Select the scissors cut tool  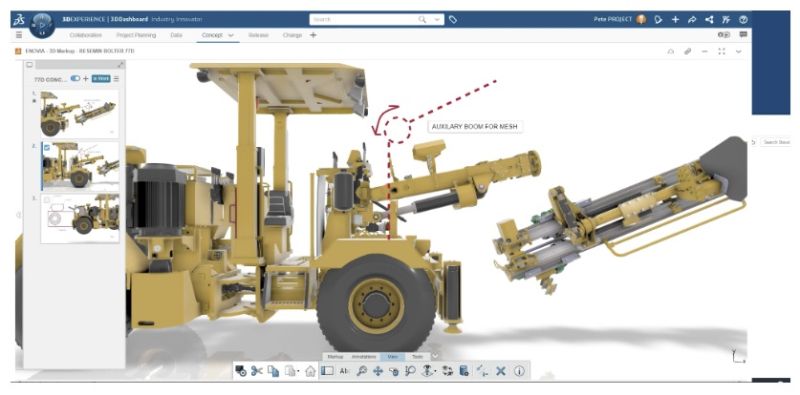tap(256, 371)
